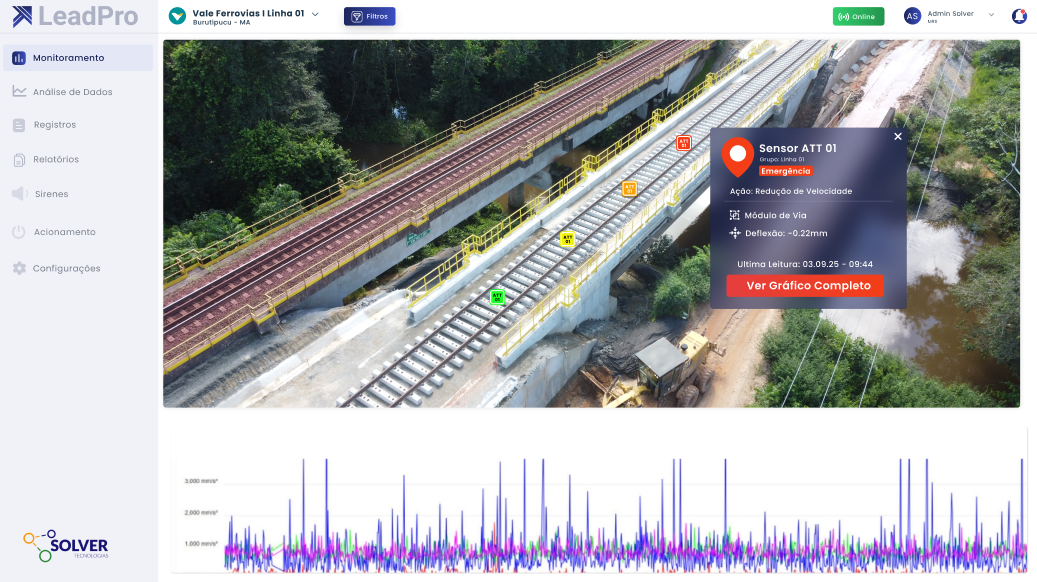Click the LeadPro logo

[64, 16]
